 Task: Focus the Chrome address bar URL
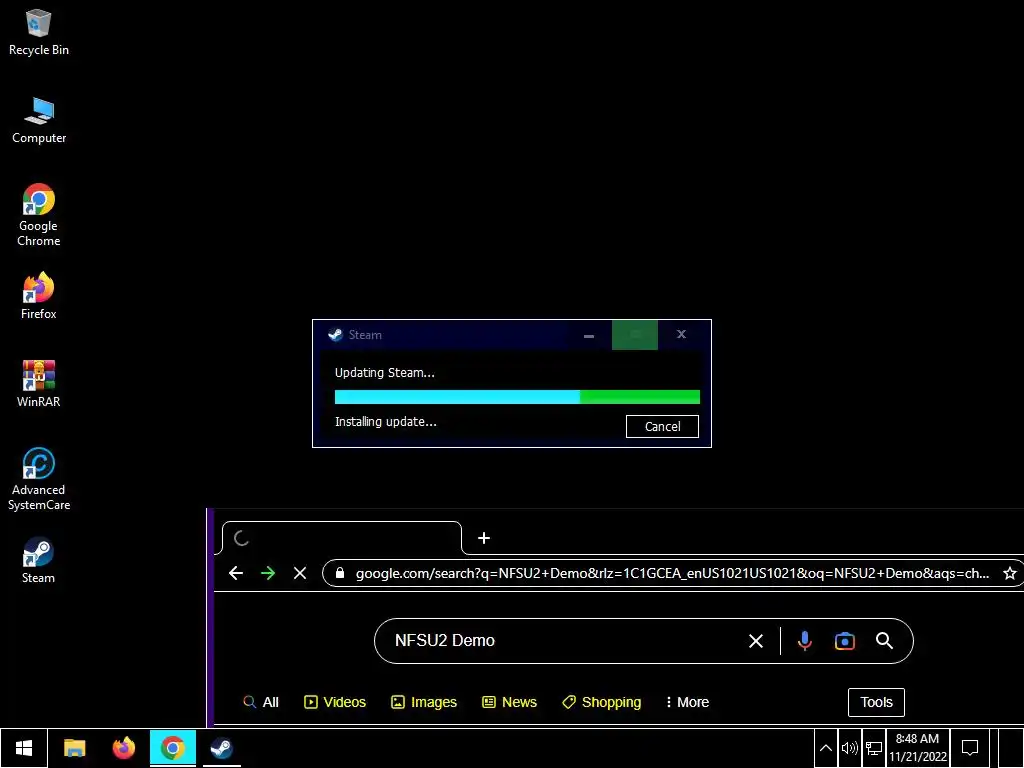click(672, 573)
